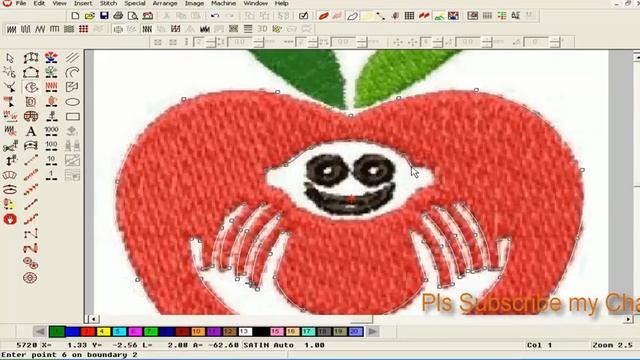
Task: Select the black Z run stitch tool
Action: coord(31,234)
